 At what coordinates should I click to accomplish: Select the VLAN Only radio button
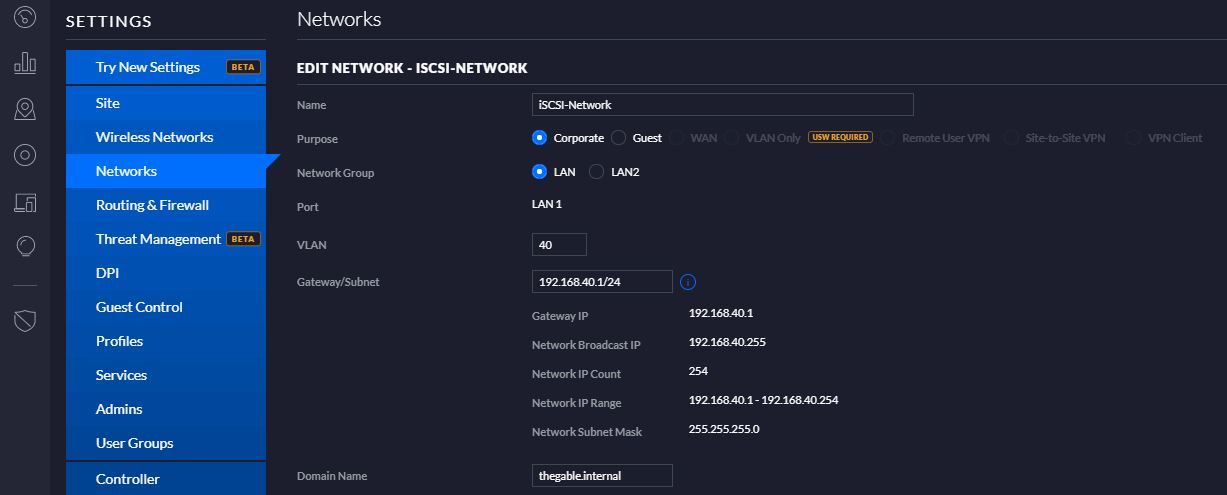tap(732, 138)
